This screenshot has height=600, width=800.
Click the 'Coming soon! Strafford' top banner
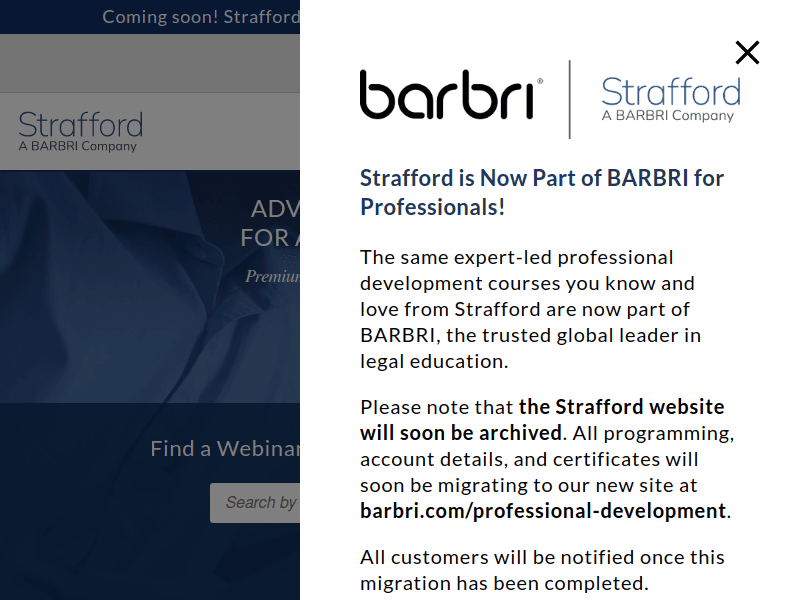pyautogui.click(x=200, y=17)
